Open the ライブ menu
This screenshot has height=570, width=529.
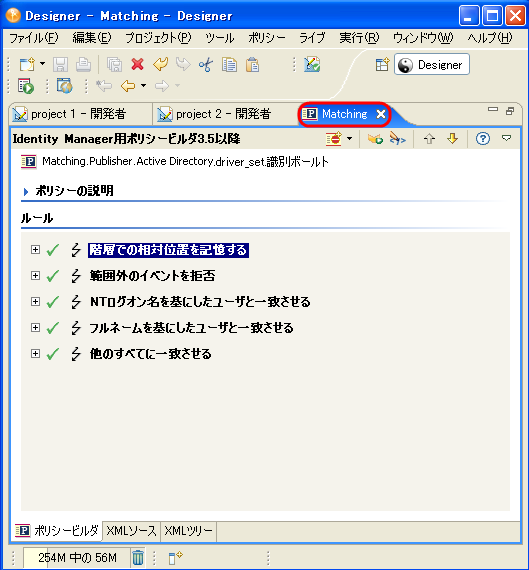(x=312, y=38)
